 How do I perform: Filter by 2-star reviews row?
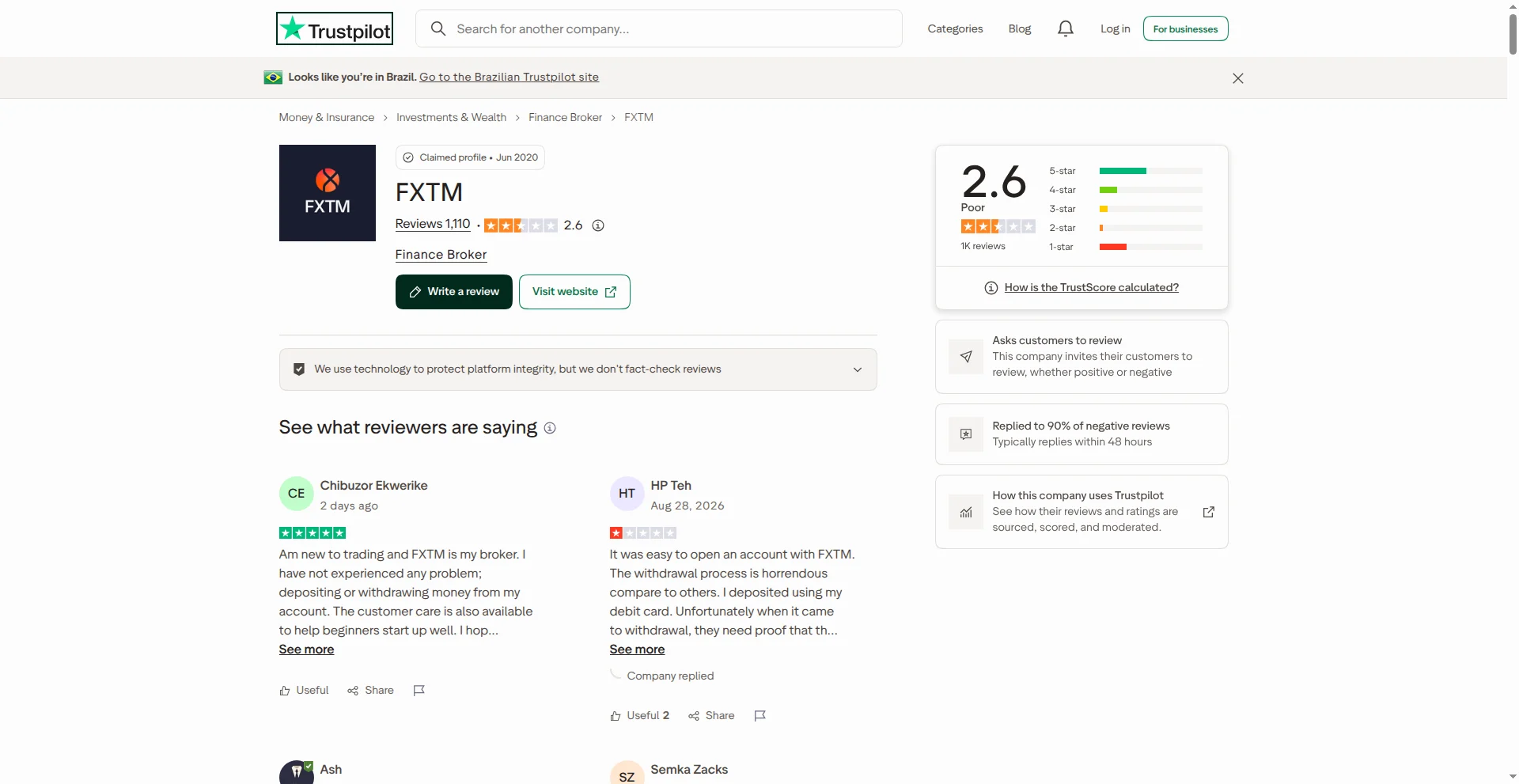1126,228
